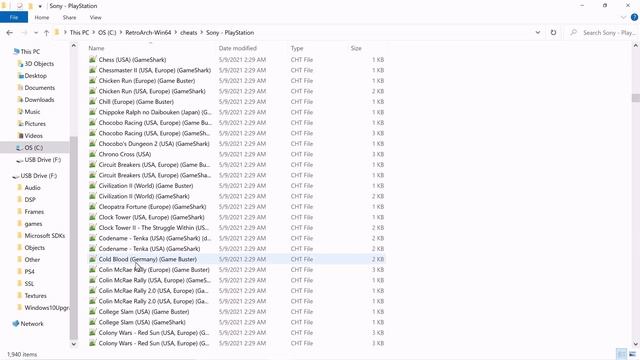The height and width of the screenshot is (360, 640).
Task: Switch to the Share ribbon tab
Action: point(69,18)
